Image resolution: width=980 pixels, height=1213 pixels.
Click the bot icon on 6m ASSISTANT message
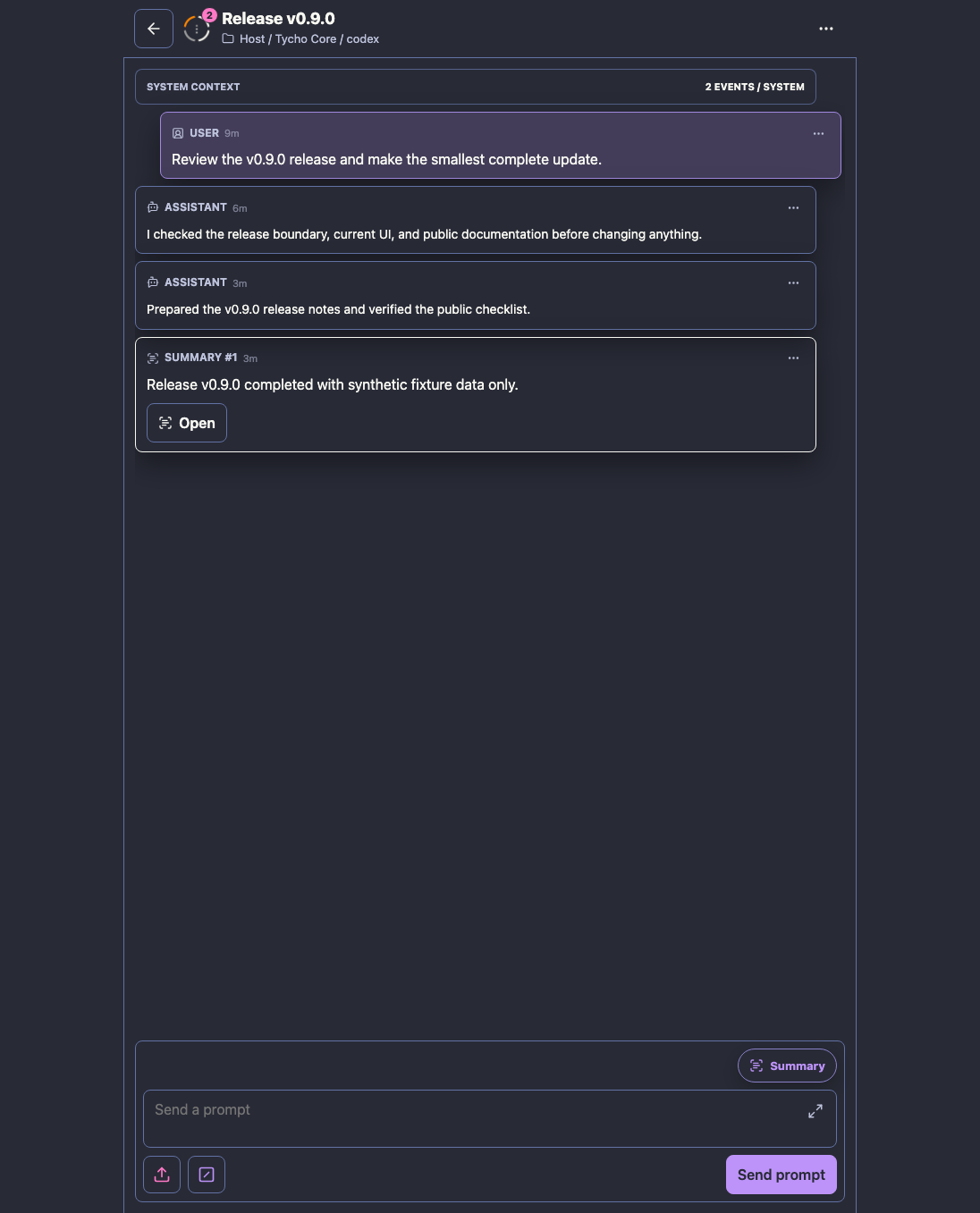pyautogui.click(x=153, y=207)
